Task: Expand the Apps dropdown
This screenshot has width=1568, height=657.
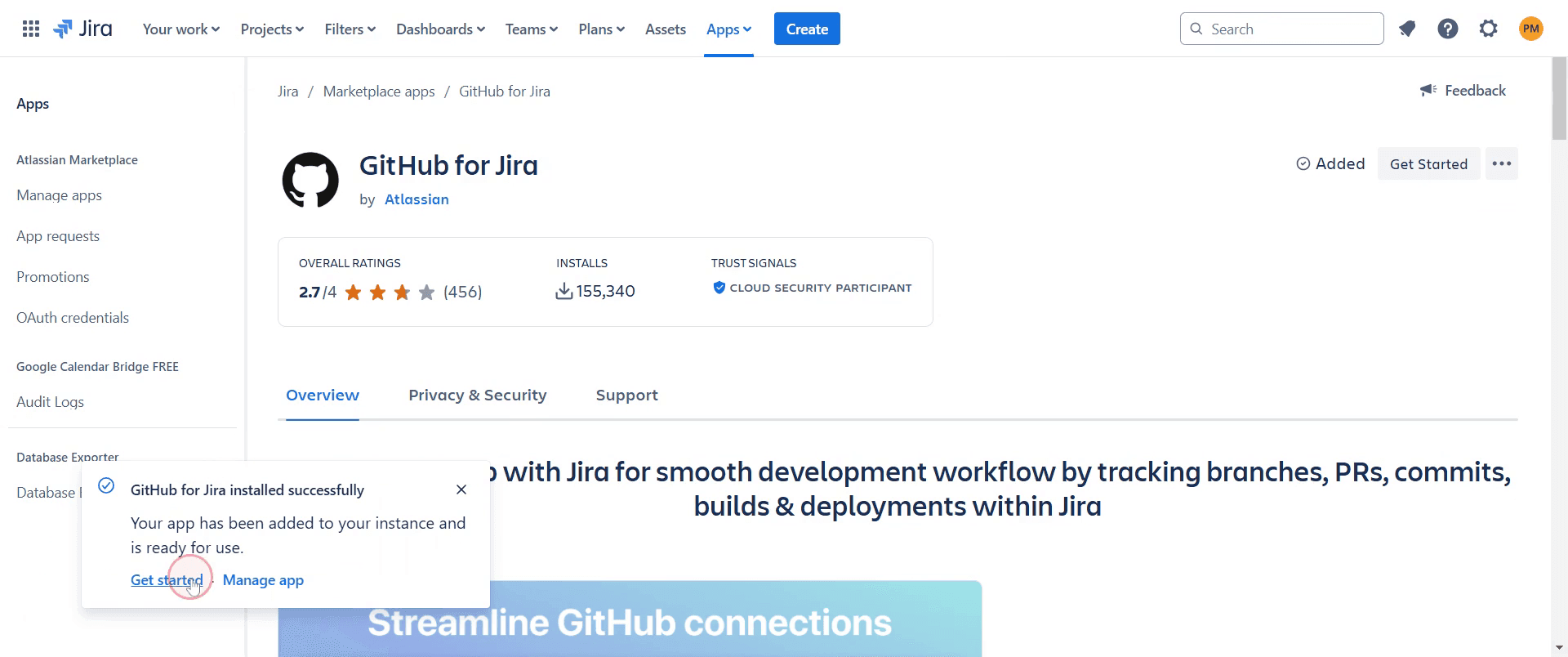Action: (728, 29)
